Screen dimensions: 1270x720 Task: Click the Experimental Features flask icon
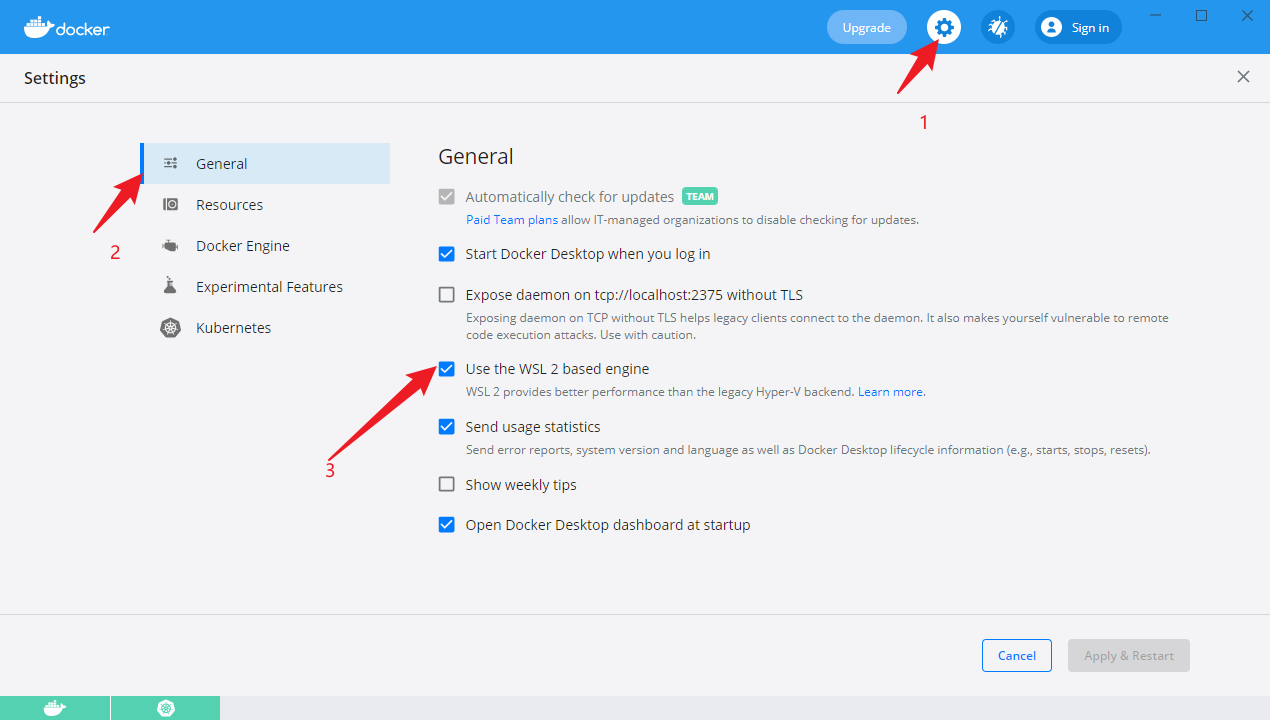click(171, 286)
